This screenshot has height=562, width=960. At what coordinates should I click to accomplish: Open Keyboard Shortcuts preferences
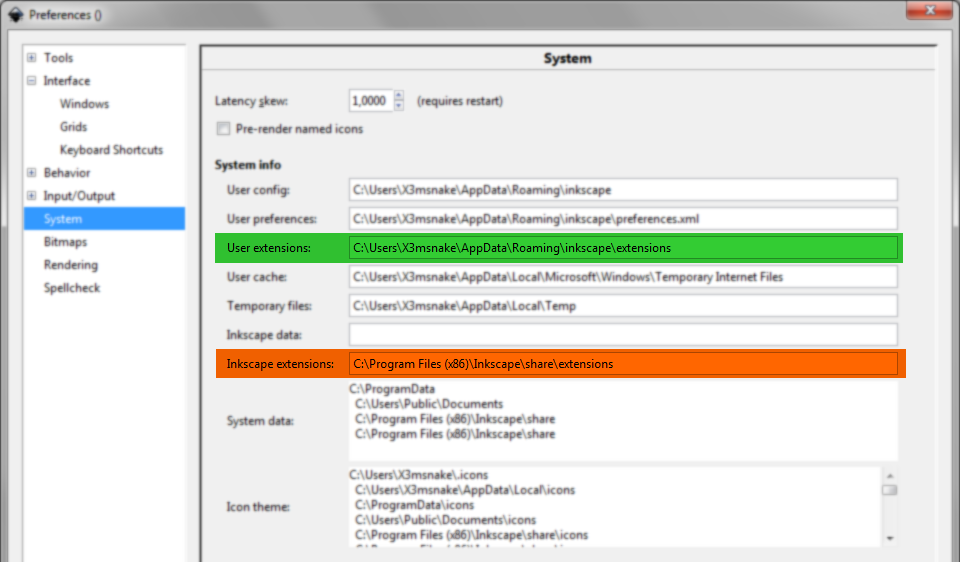coord(111,150)
